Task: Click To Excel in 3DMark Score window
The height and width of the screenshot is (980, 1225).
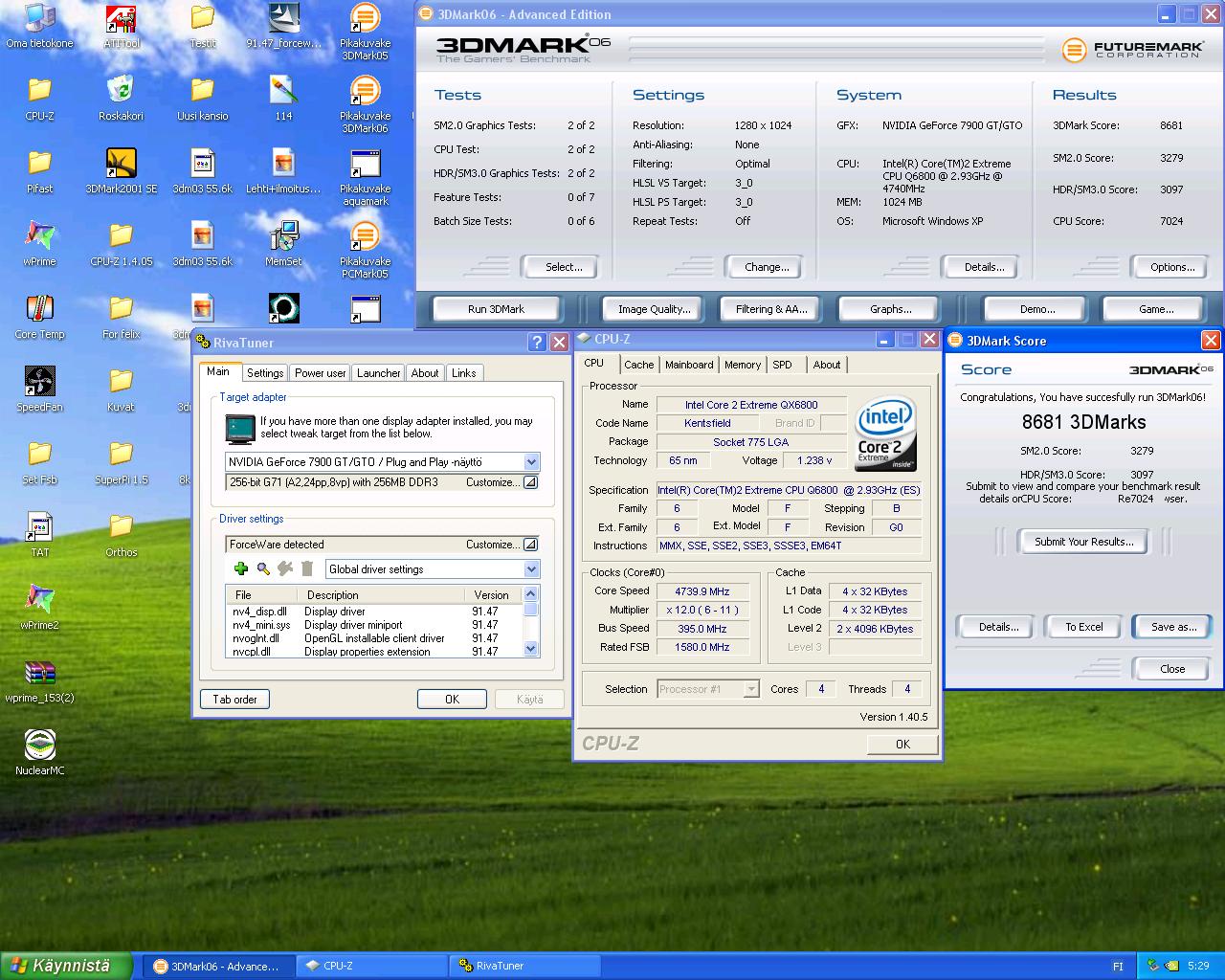Action: (1083, 627)
